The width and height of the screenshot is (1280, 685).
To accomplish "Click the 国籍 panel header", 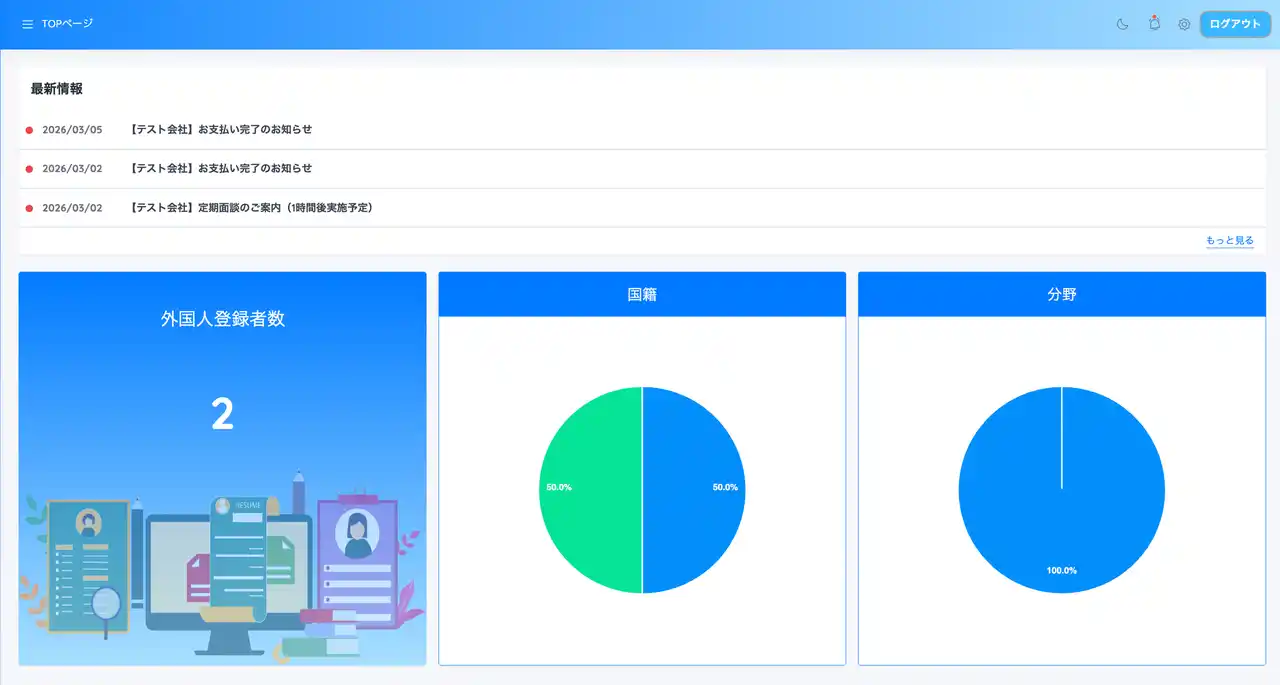I will [x=642, y=295].
